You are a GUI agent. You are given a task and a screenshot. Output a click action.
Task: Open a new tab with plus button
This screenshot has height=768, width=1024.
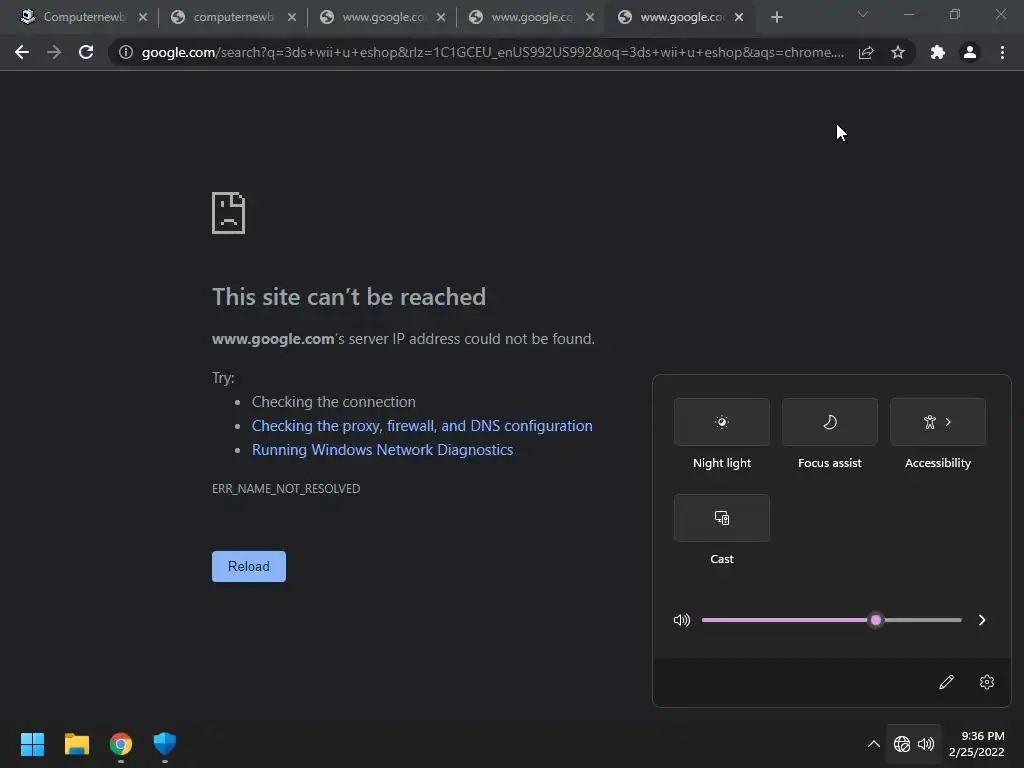coord(776,17)
